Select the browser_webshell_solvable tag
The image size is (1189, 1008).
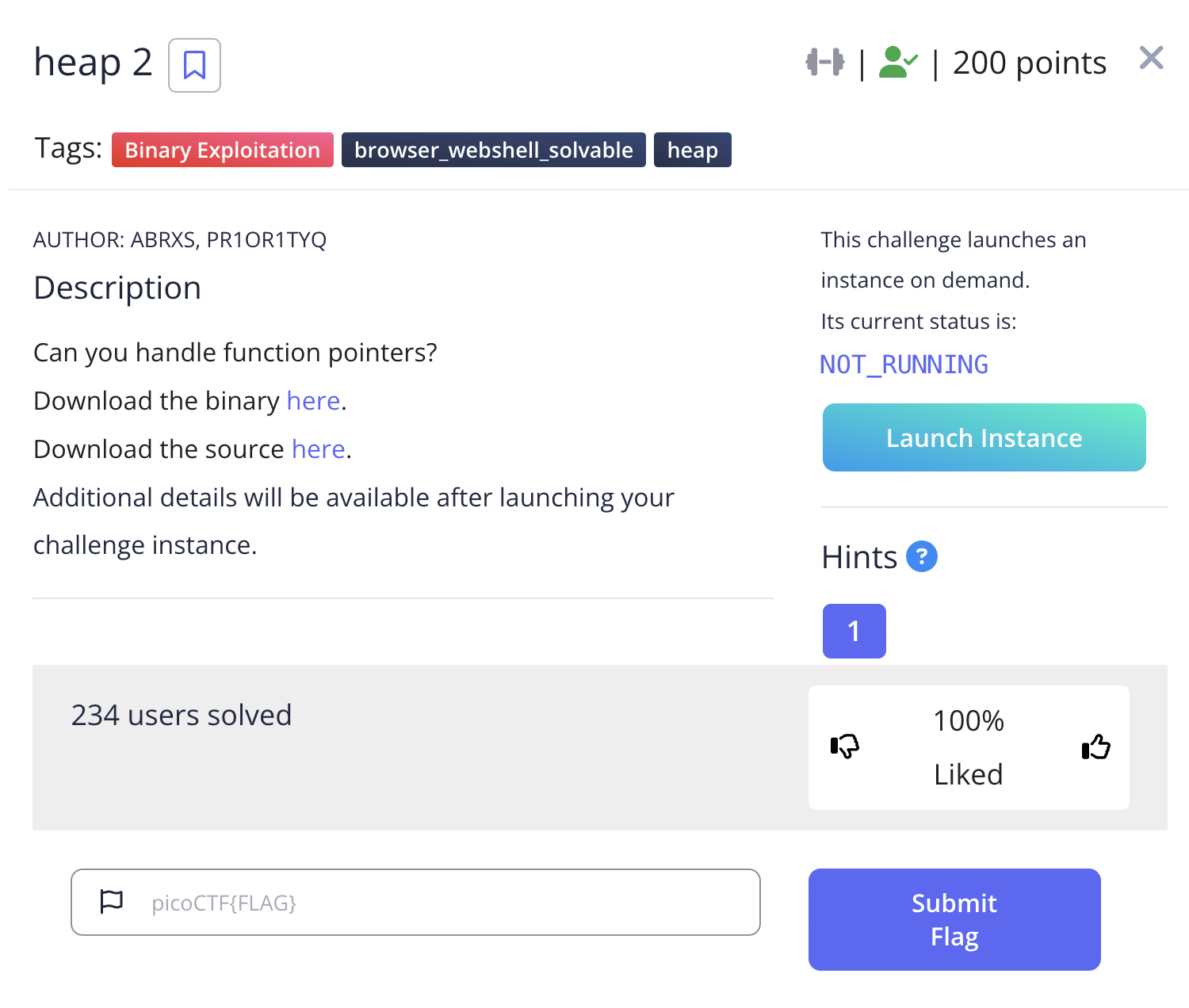tap(493, 150)
